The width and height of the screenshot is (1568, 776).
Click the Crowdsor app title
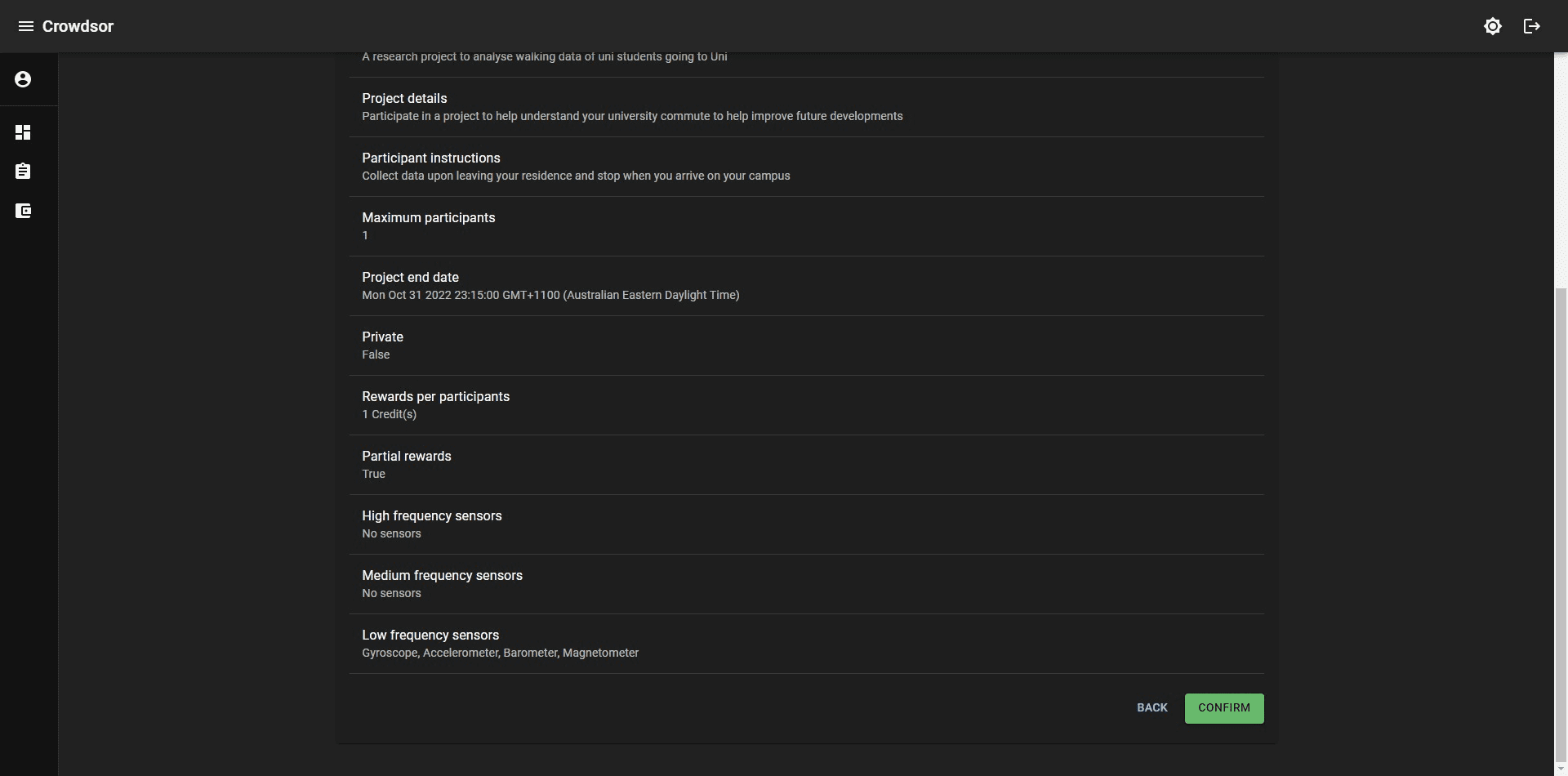[78, 26]
